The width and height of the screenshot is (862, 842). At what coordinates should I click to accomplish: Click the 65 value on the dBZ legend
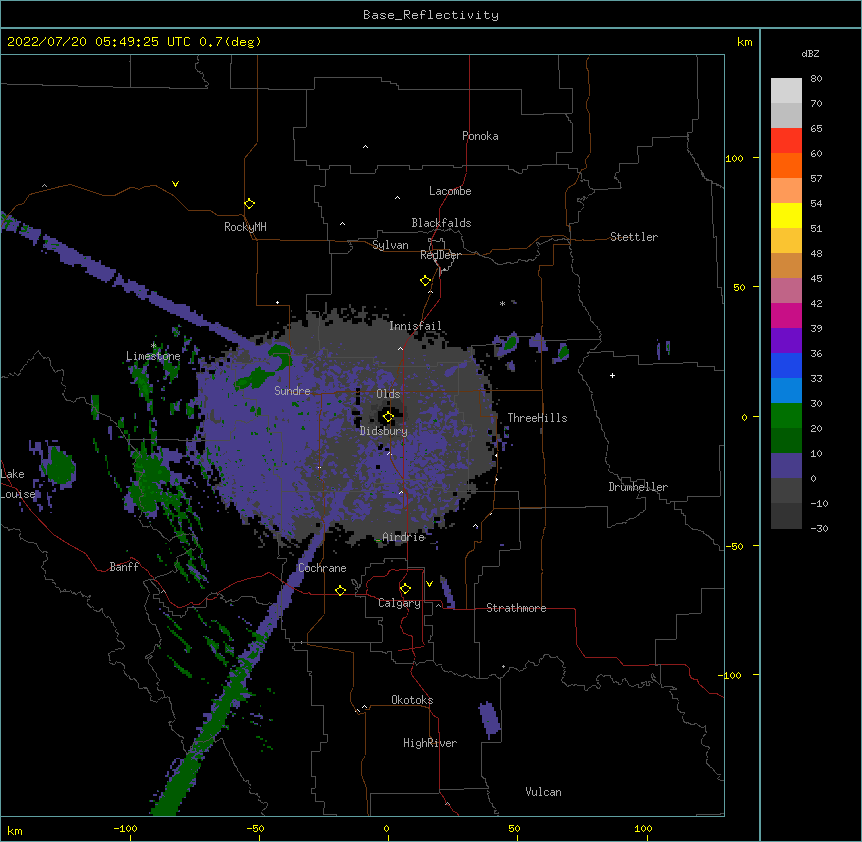coord(816,129)
